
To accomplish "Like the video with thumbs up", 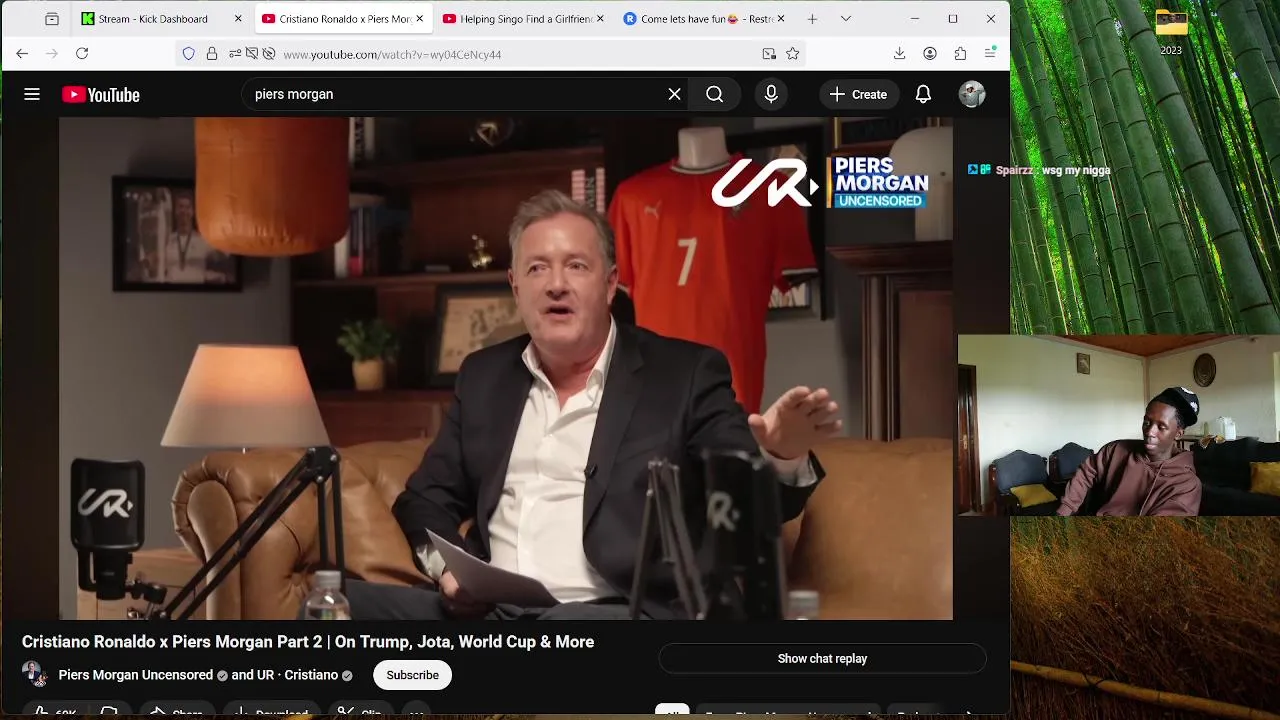I will tap(53, 712).
